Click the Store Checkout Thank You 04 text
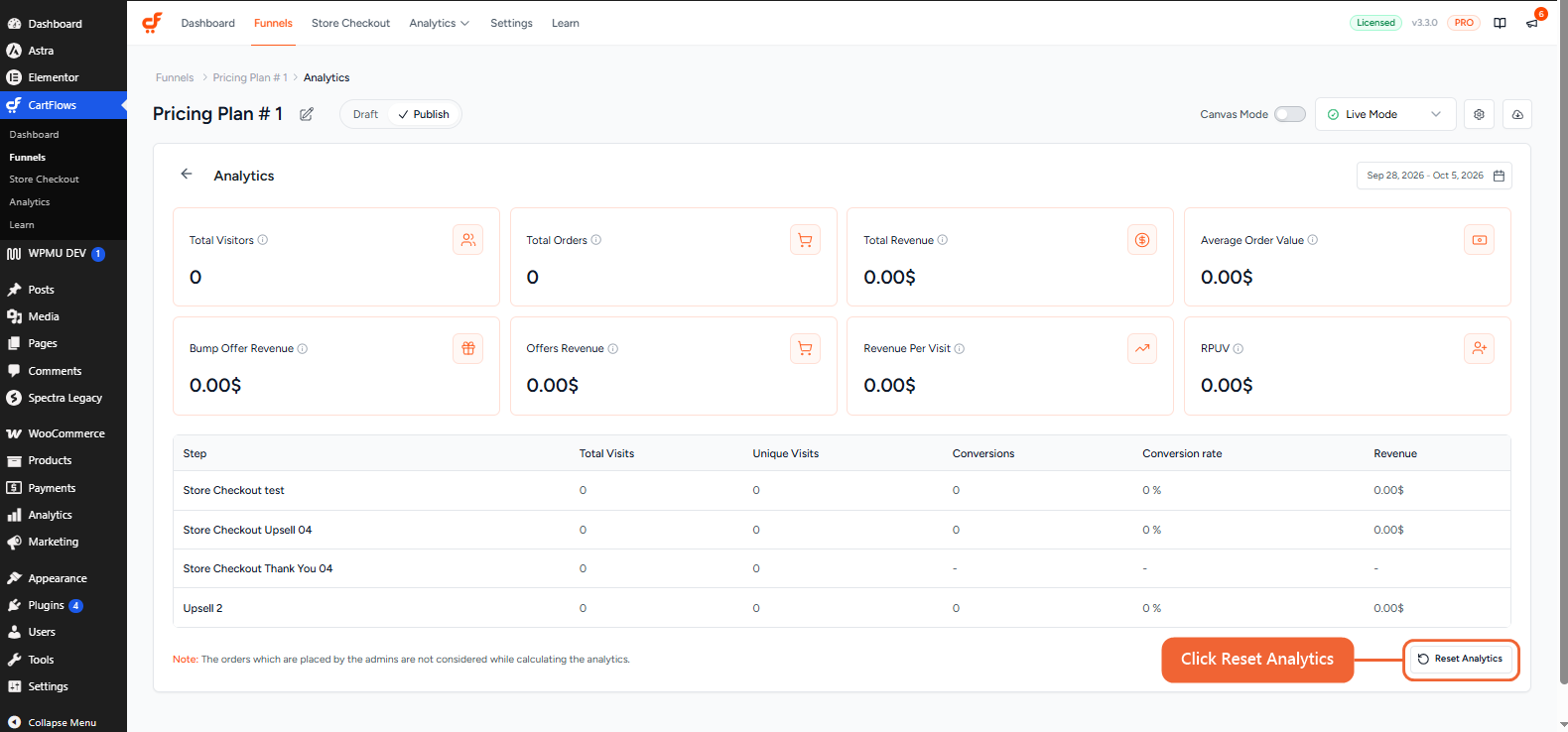This screenshot has height=732, width=1568. click(258, 568)
